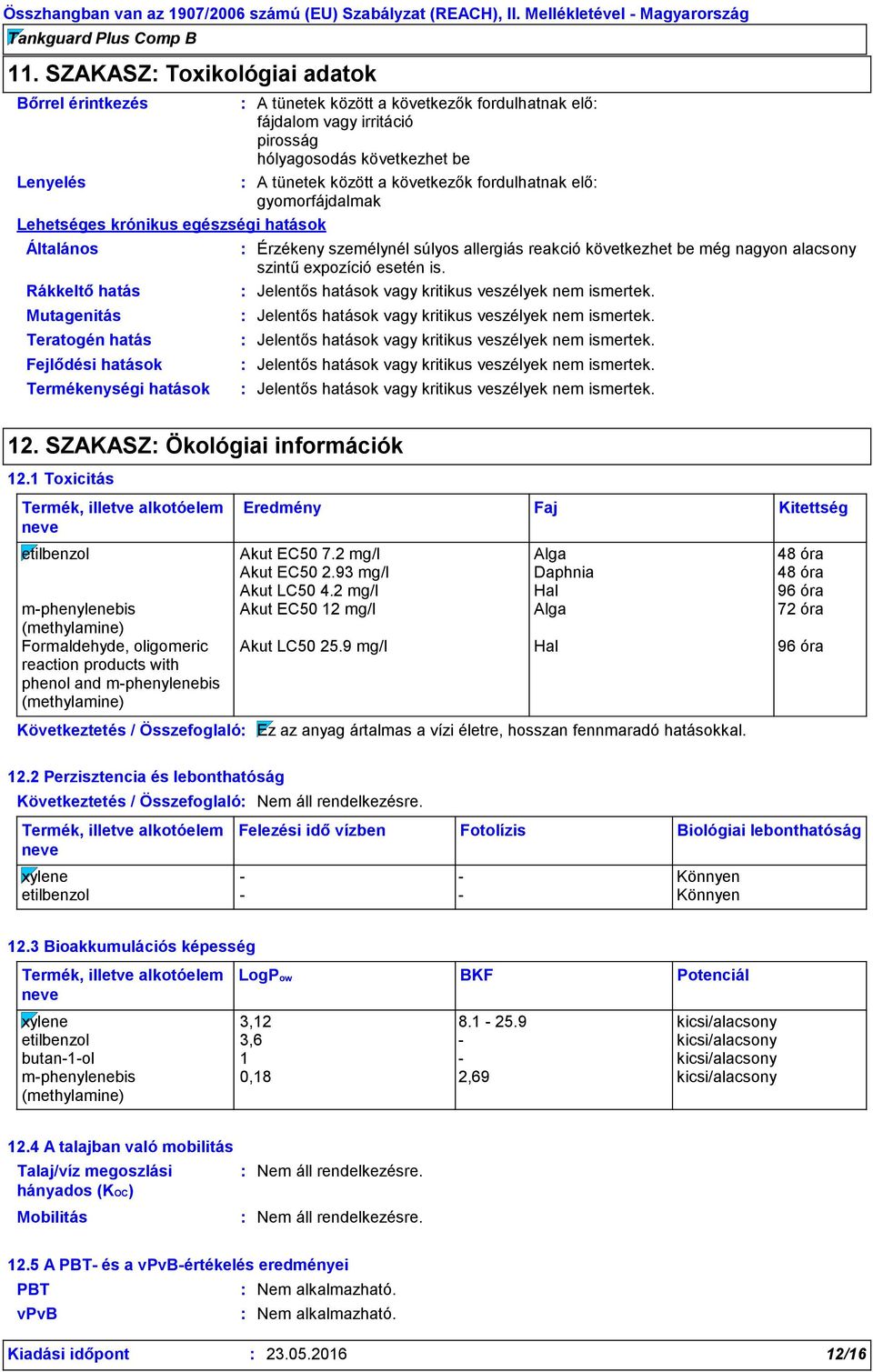Click the REACH regulation header line at top
This screenshot has height=1372, width=873.
click(x=376, y=14)
